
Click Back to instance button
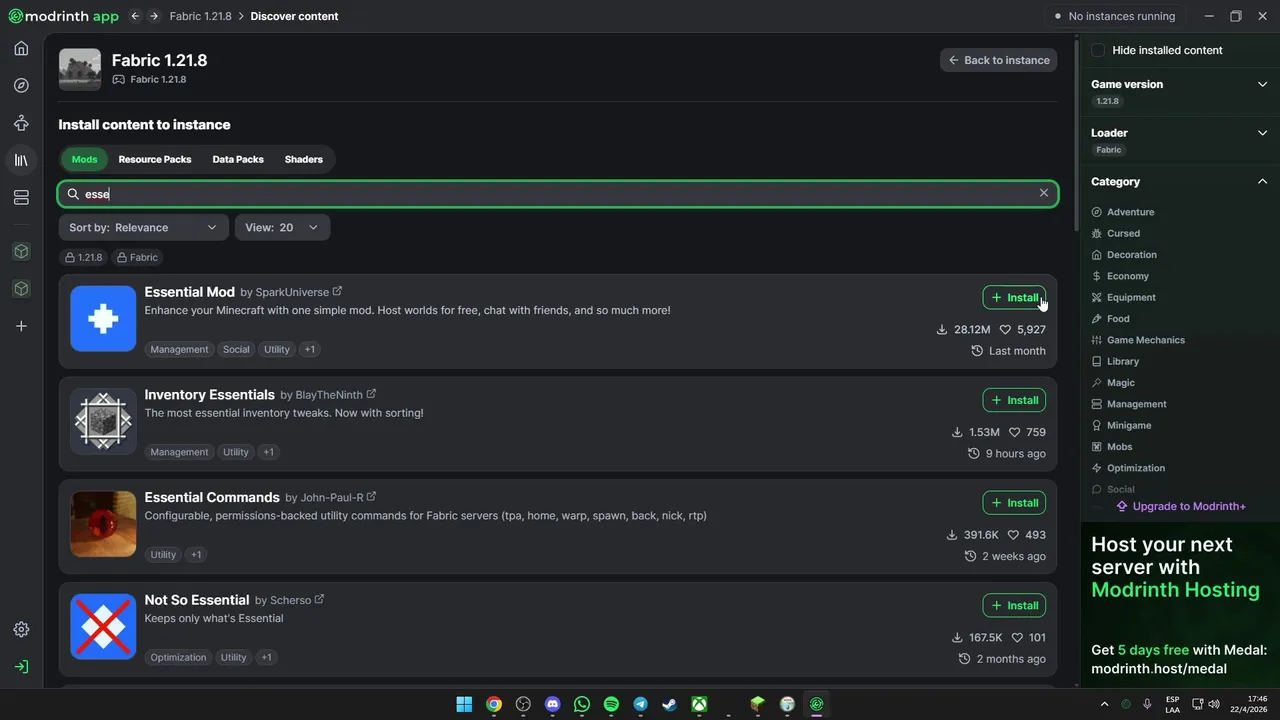[x=998, y=60]
